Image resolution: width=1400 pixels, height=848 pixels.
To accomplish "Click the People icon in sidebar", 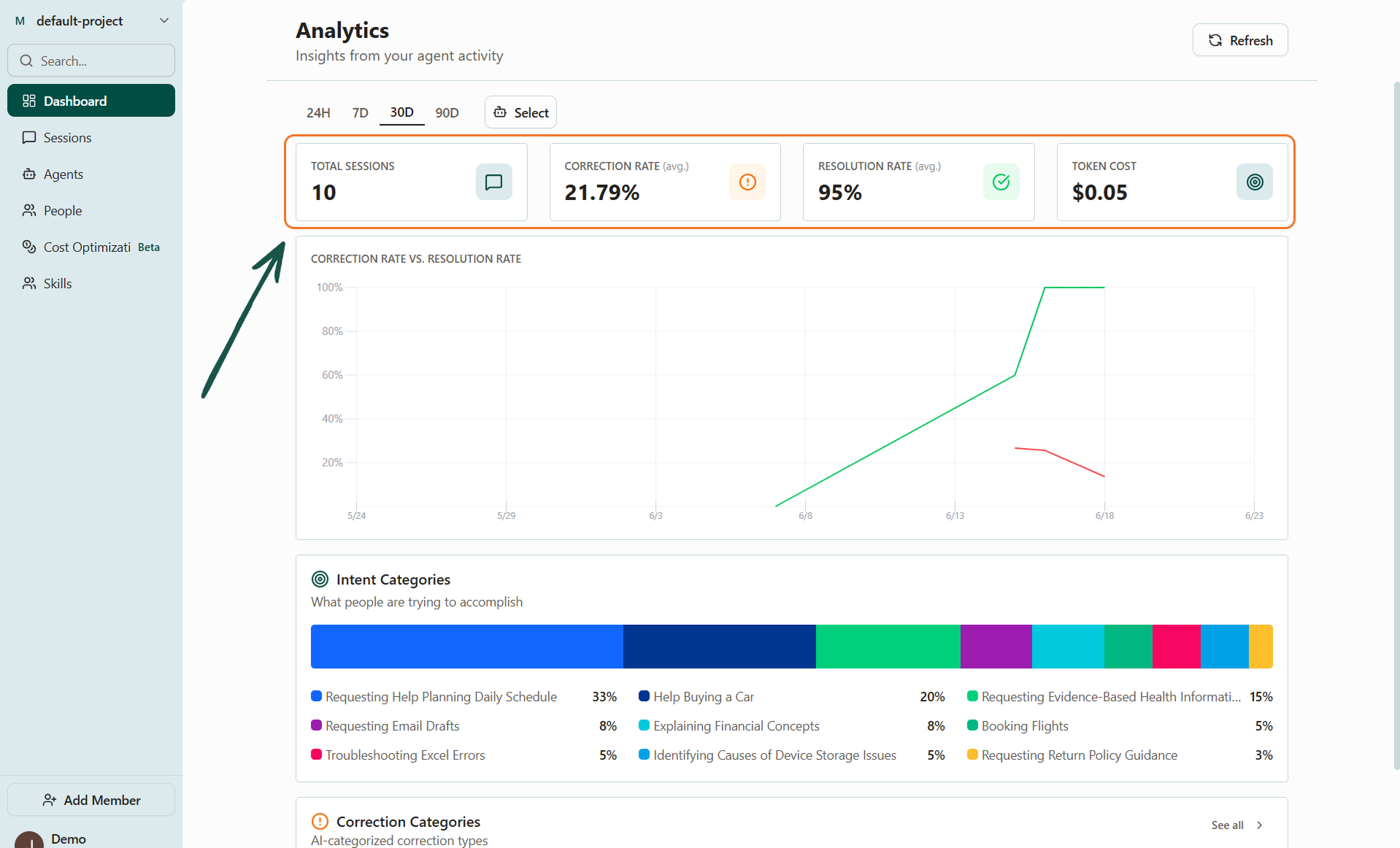I will pos(29,210).
